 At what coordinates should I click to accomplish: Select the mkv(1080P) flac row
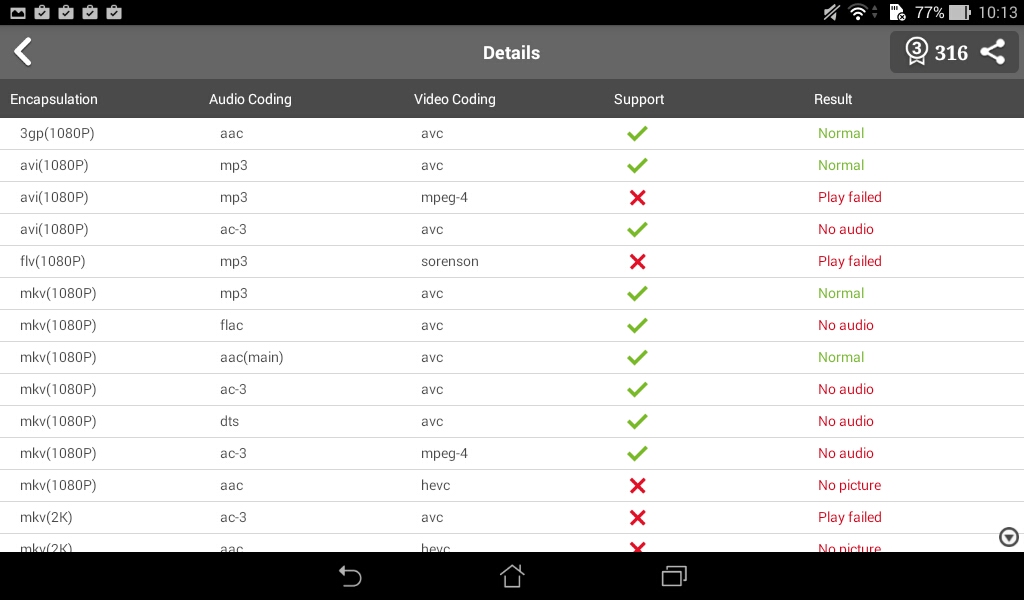coord(512,325)
